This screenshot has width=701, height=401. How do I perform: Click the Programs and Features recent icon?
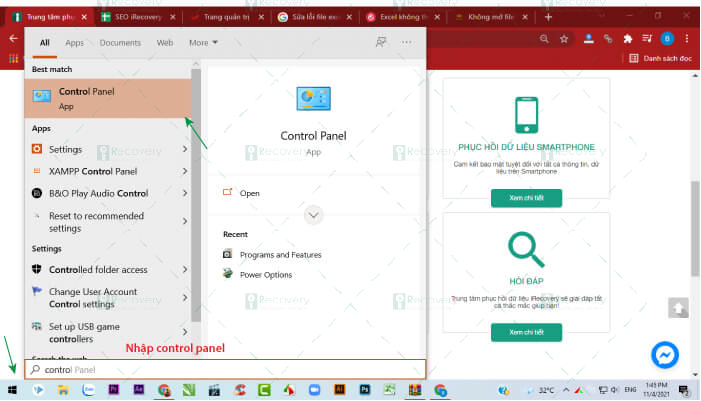[228, 254]
